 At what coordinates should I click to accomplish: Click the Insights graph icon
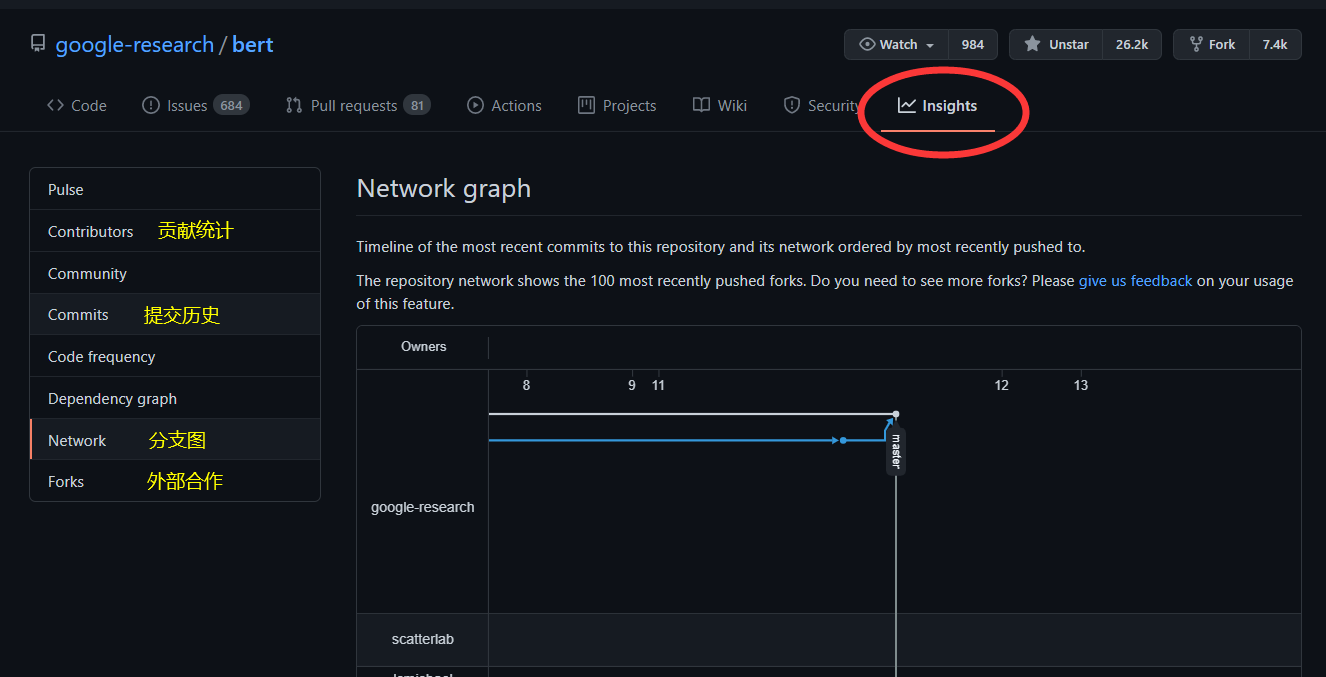[x=907, y=105]
